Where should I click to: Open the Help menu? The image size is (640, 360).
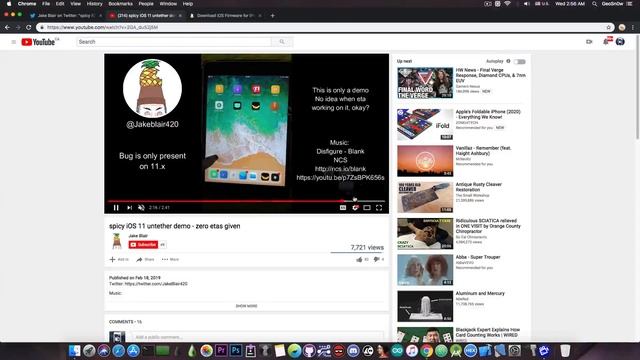tap(188, 4)
